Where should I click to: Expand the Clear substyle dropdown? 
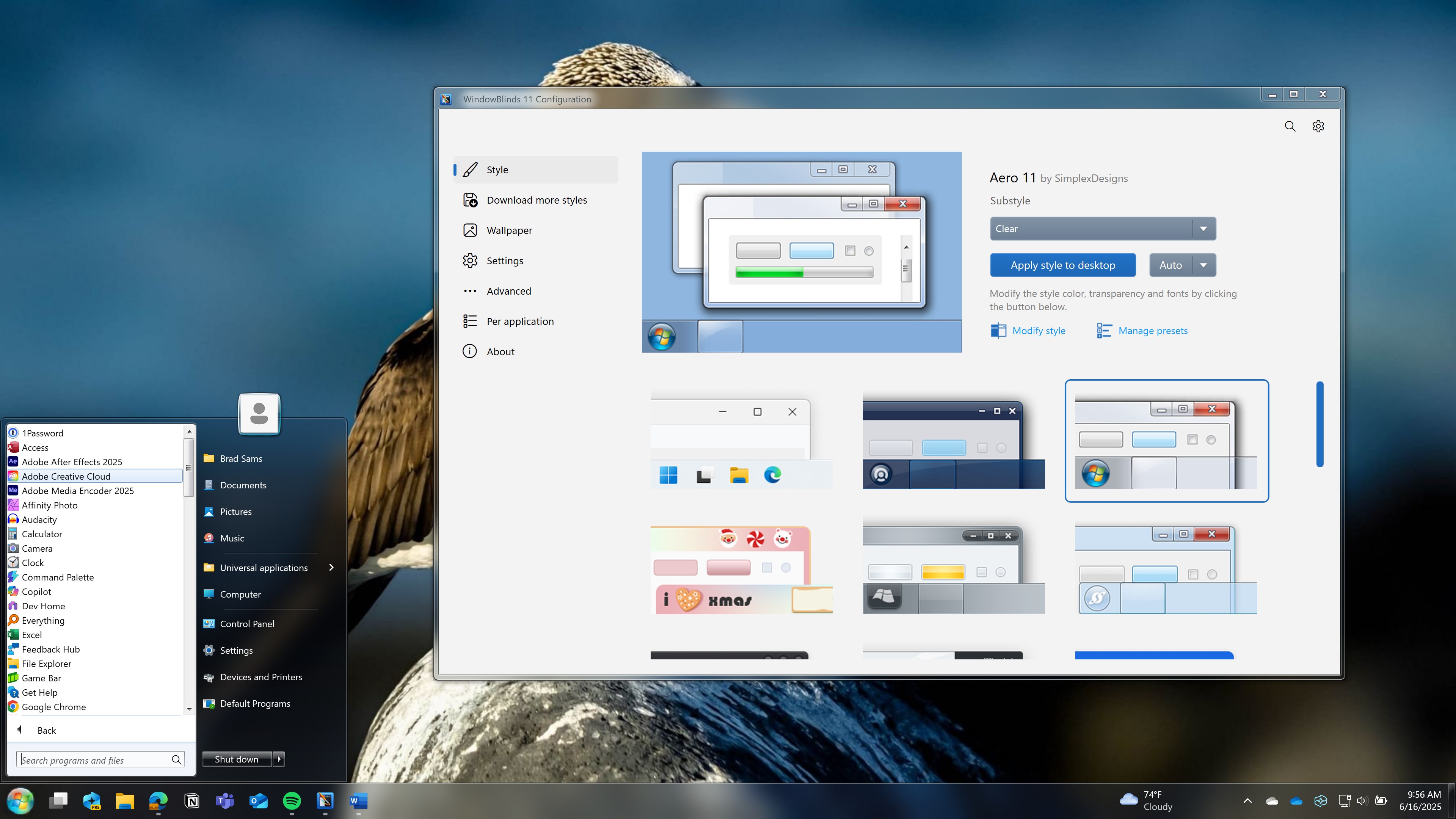coord(1103,228)
